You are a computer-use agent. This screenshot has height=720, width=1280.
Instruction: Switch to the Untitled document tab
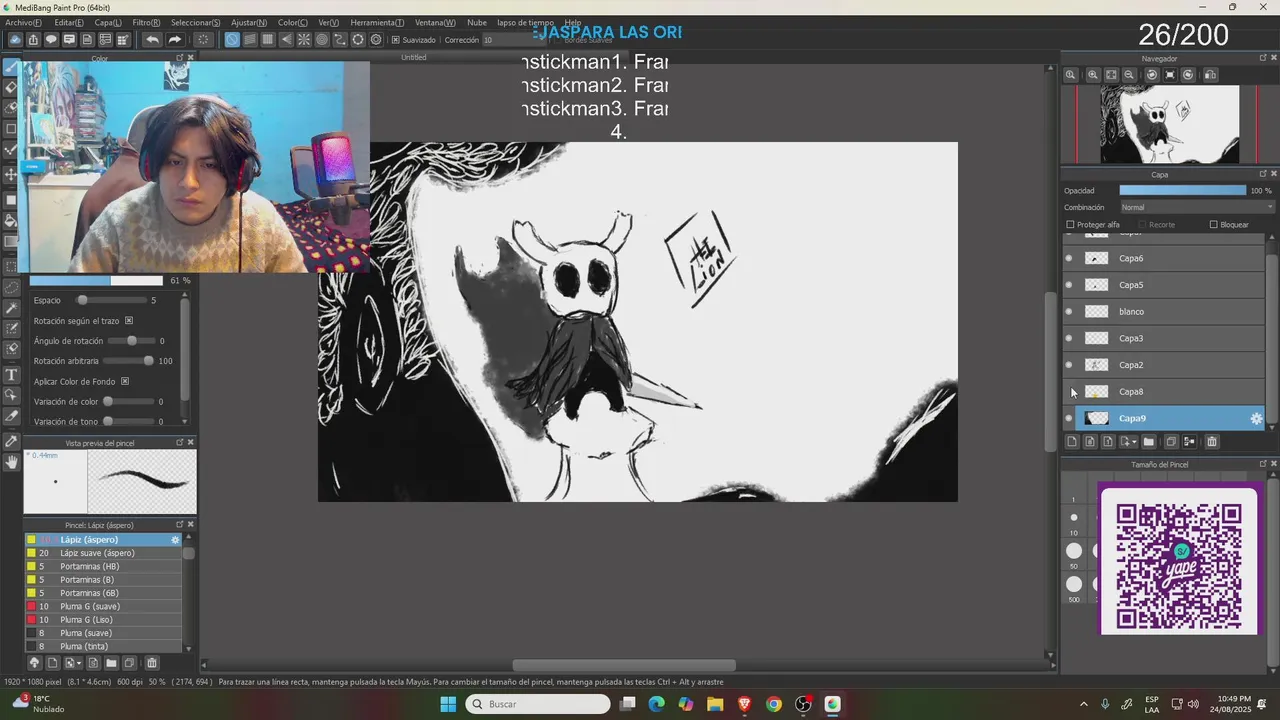click(x=414, y=57)
